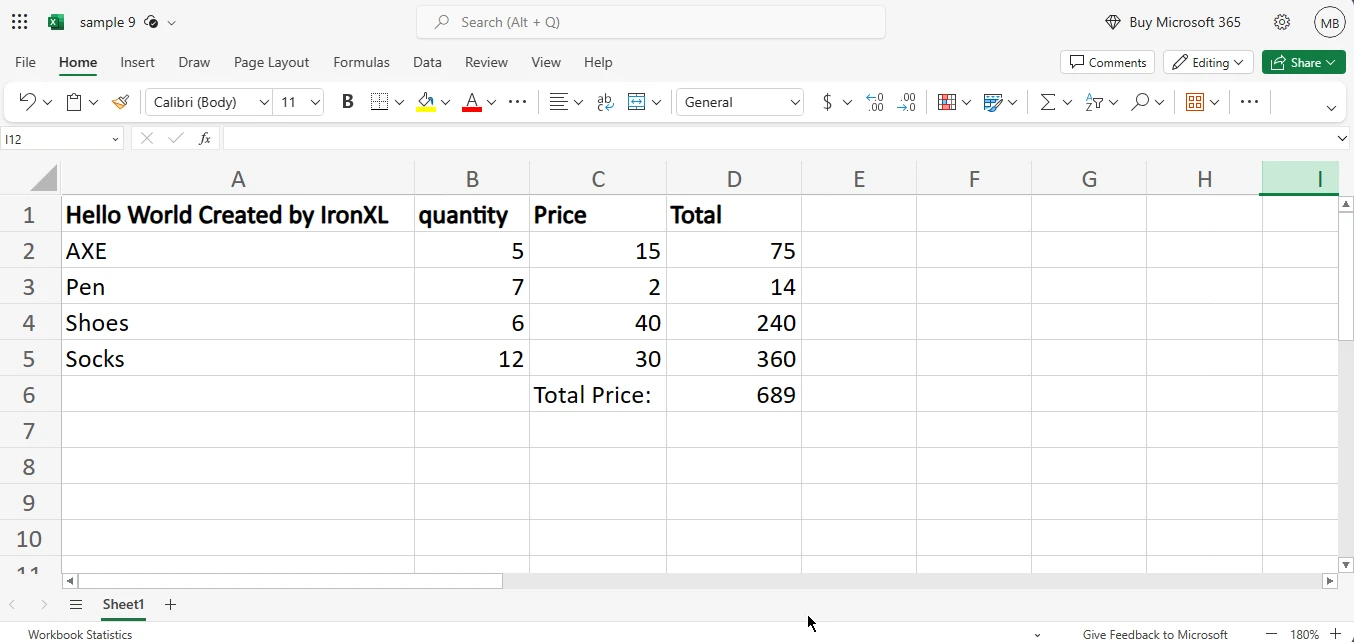Open the Comments pane

[x=1107, y=62]
